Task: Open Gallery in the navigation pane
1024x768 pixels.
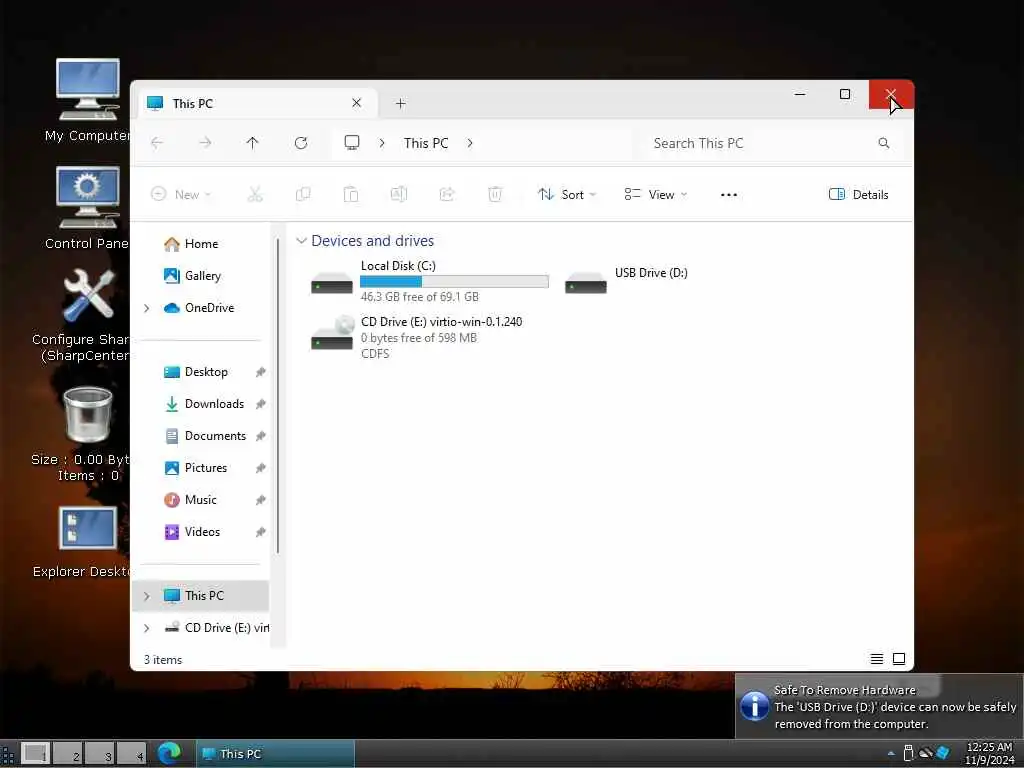Action: tap(202, 276)
